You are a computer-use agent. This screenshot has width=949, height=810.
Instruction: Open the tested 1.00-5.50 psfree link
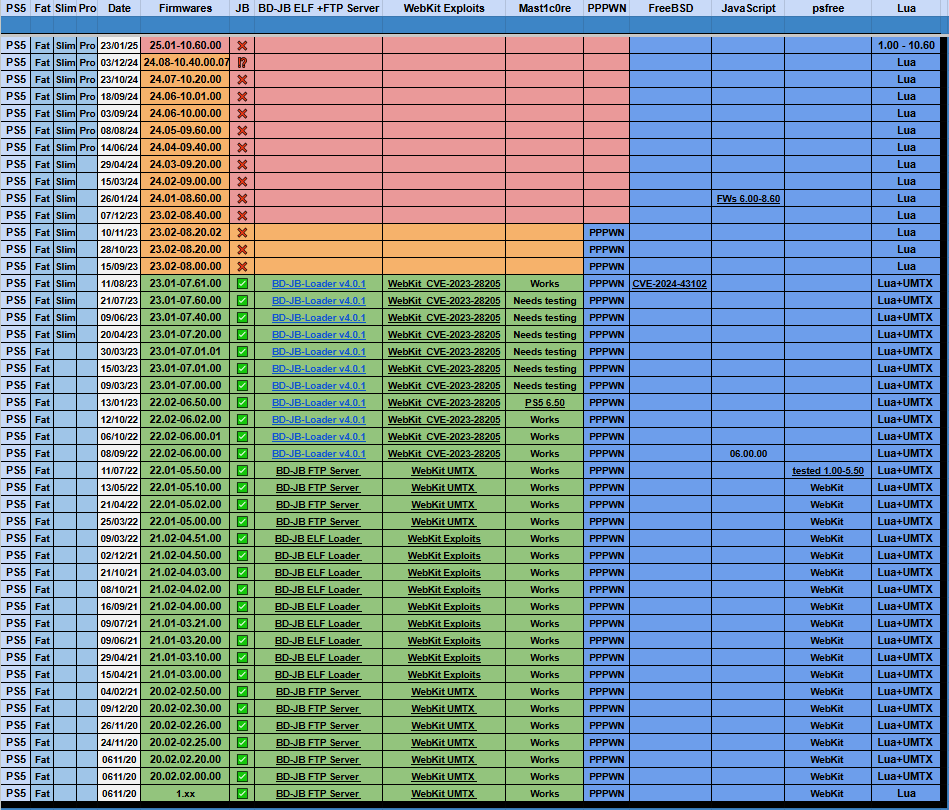coord(827,470)
